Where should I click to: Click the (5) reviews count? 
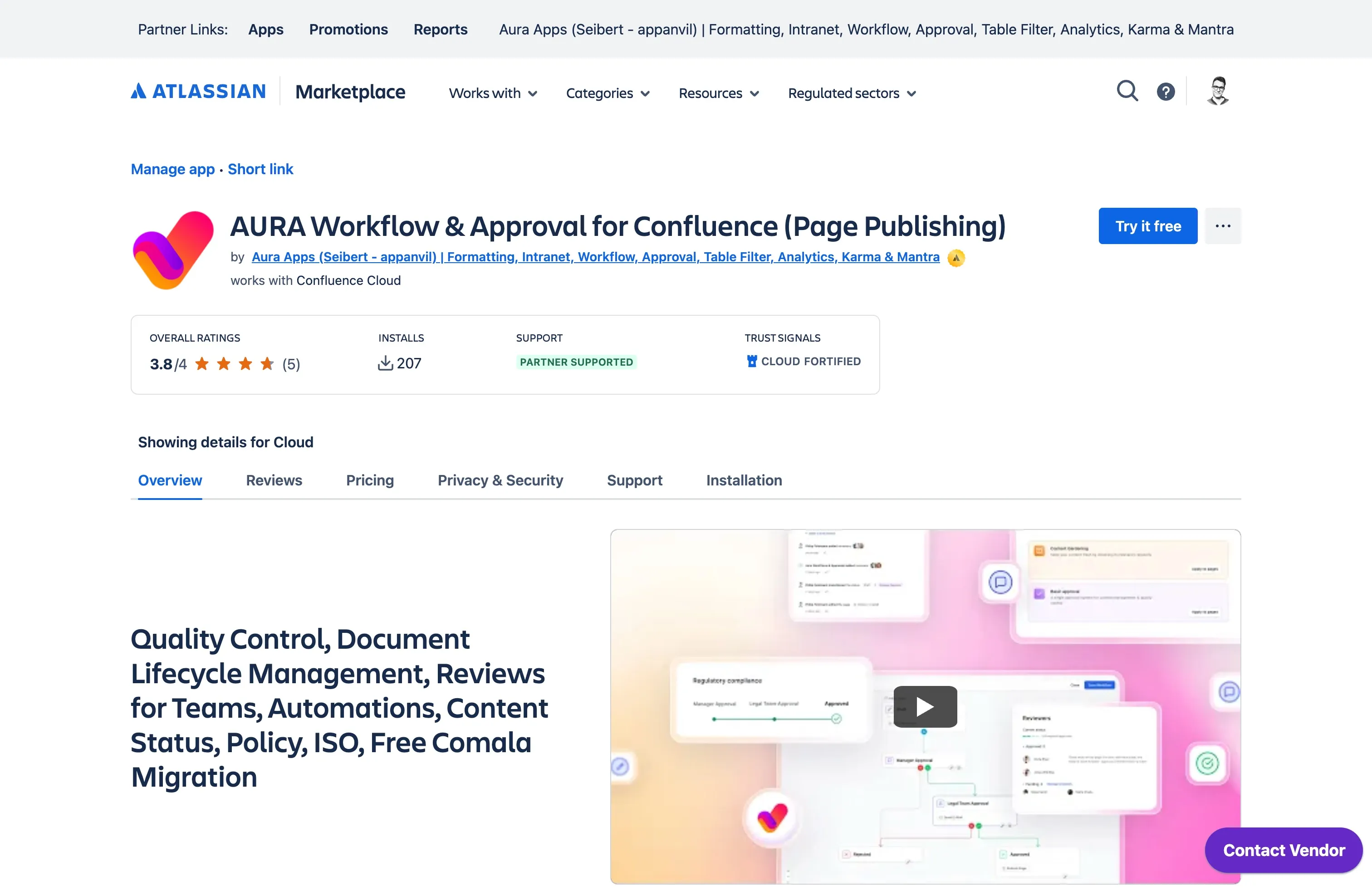click(291, 364)
